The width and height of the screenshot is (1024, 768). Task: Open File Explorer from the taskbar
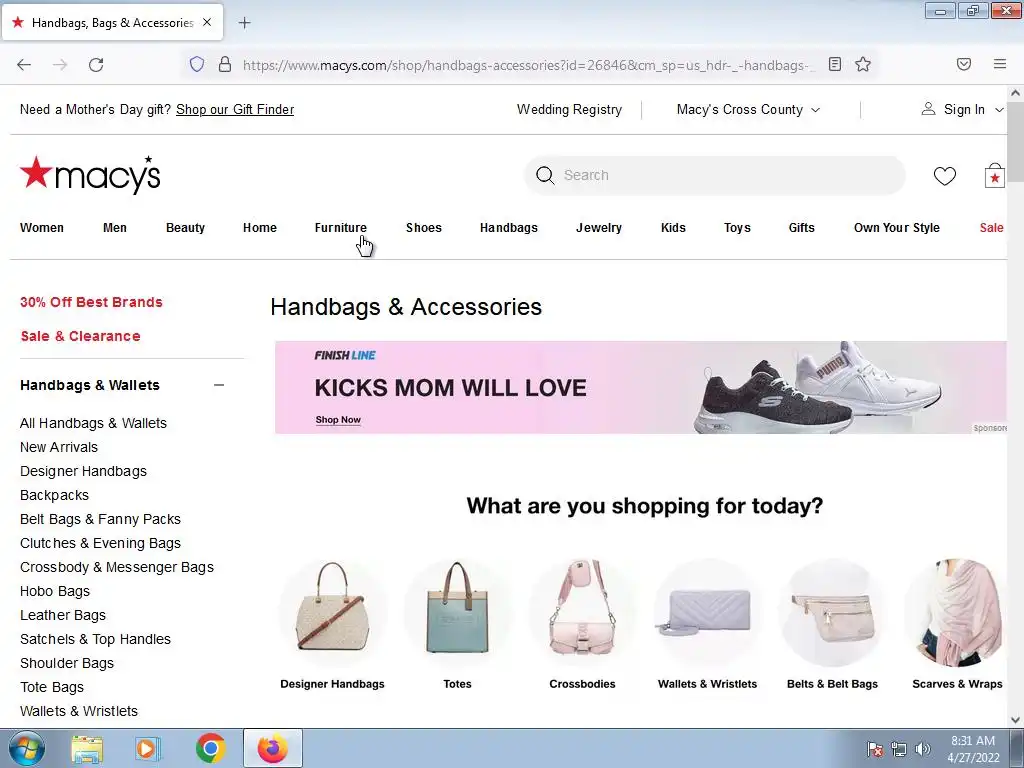tap(87, 748)
